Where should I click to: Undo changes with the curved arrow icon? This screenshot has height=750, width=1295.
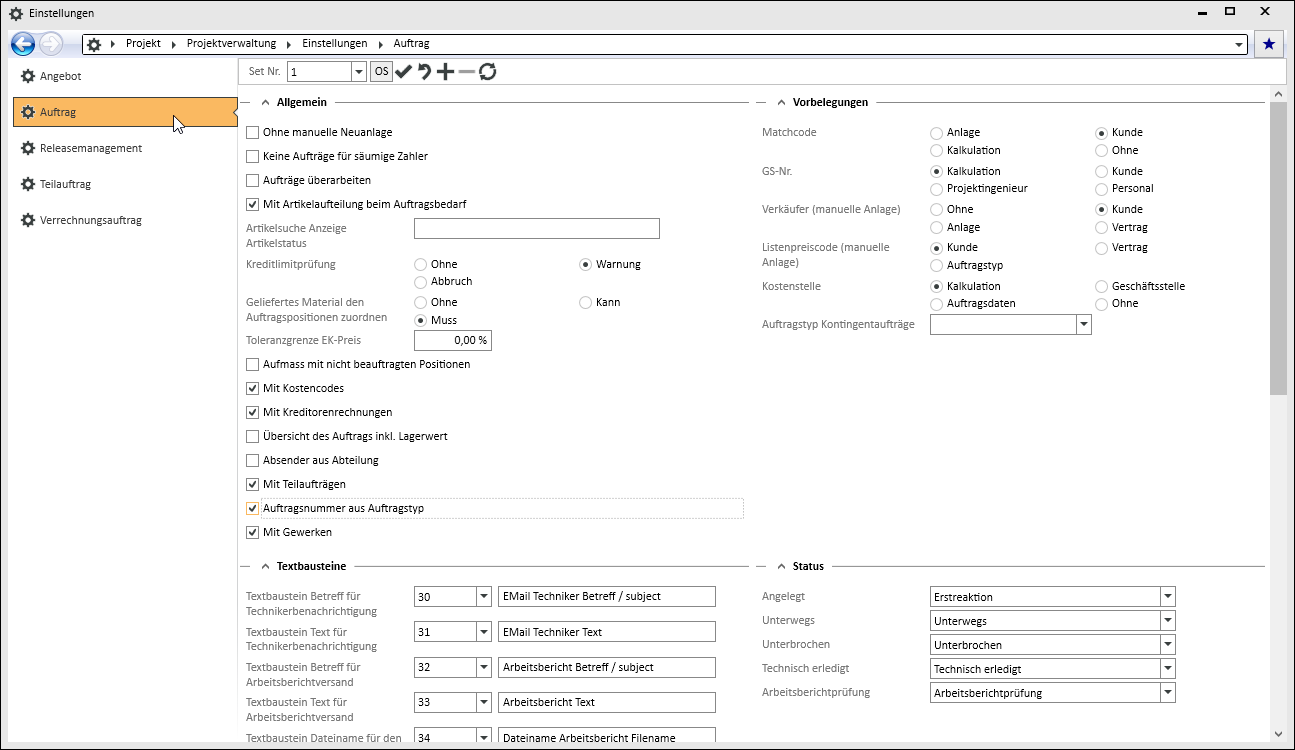[x=424, y=71]
